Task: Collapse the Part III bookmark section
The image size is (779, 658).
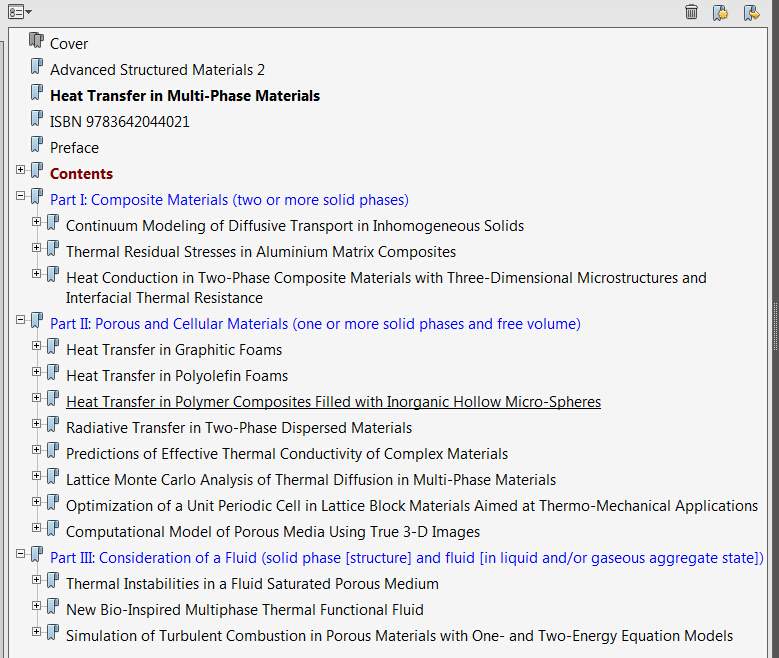Action: click(21, 554)
